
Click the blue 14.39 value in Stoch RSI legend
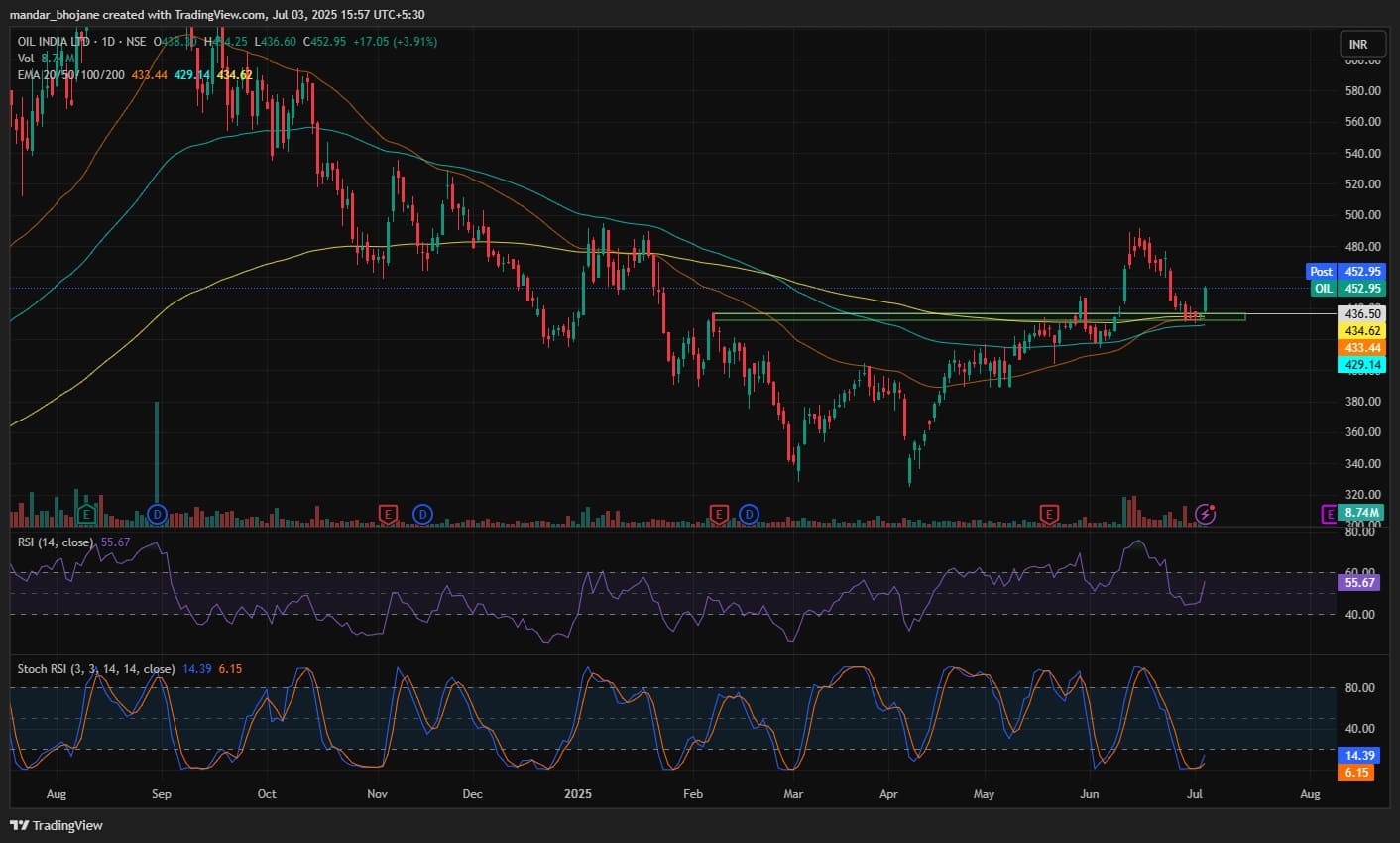tap(197, 669)
